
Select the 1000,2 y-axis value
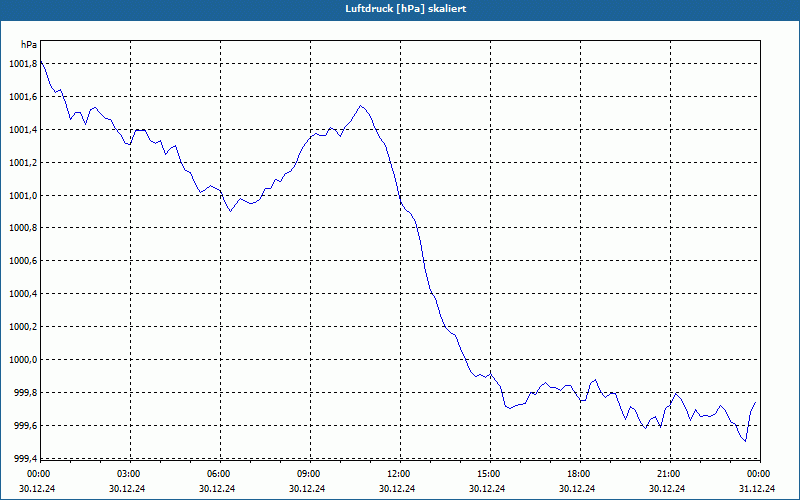click(x=23, y=327)
